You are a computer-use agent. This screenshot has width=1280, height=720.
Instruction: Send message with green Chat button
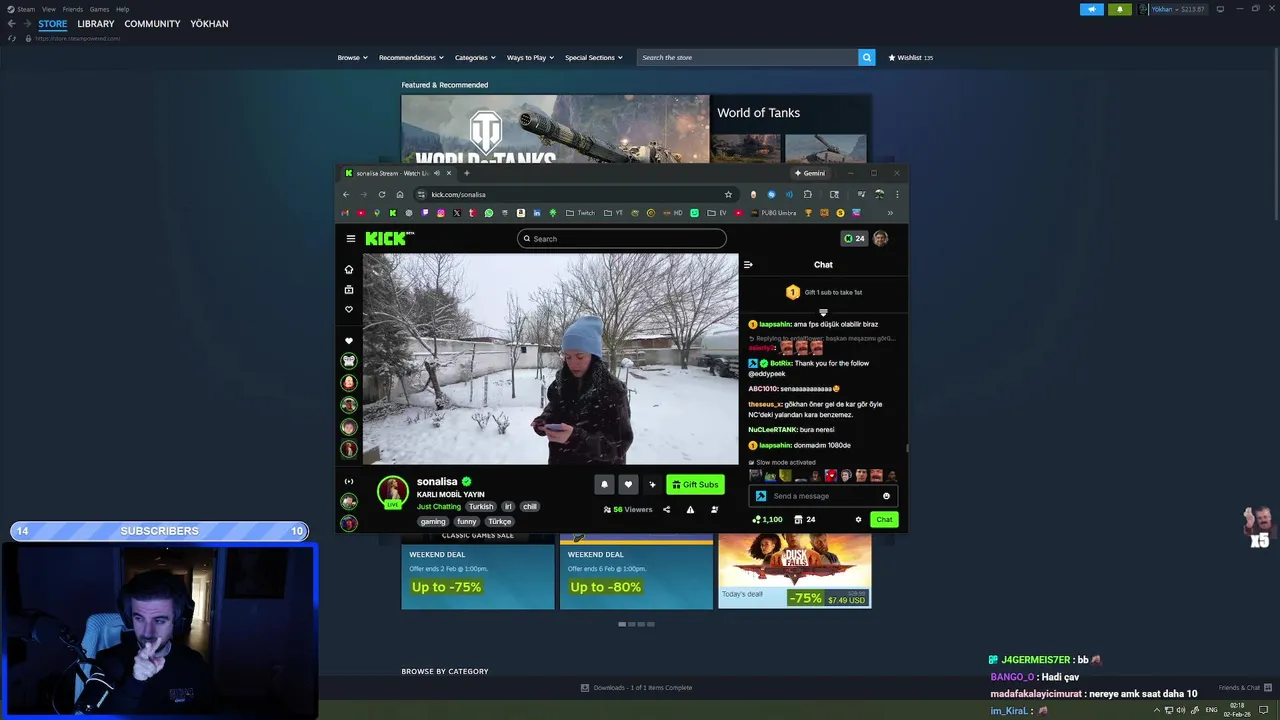[884, 519]
